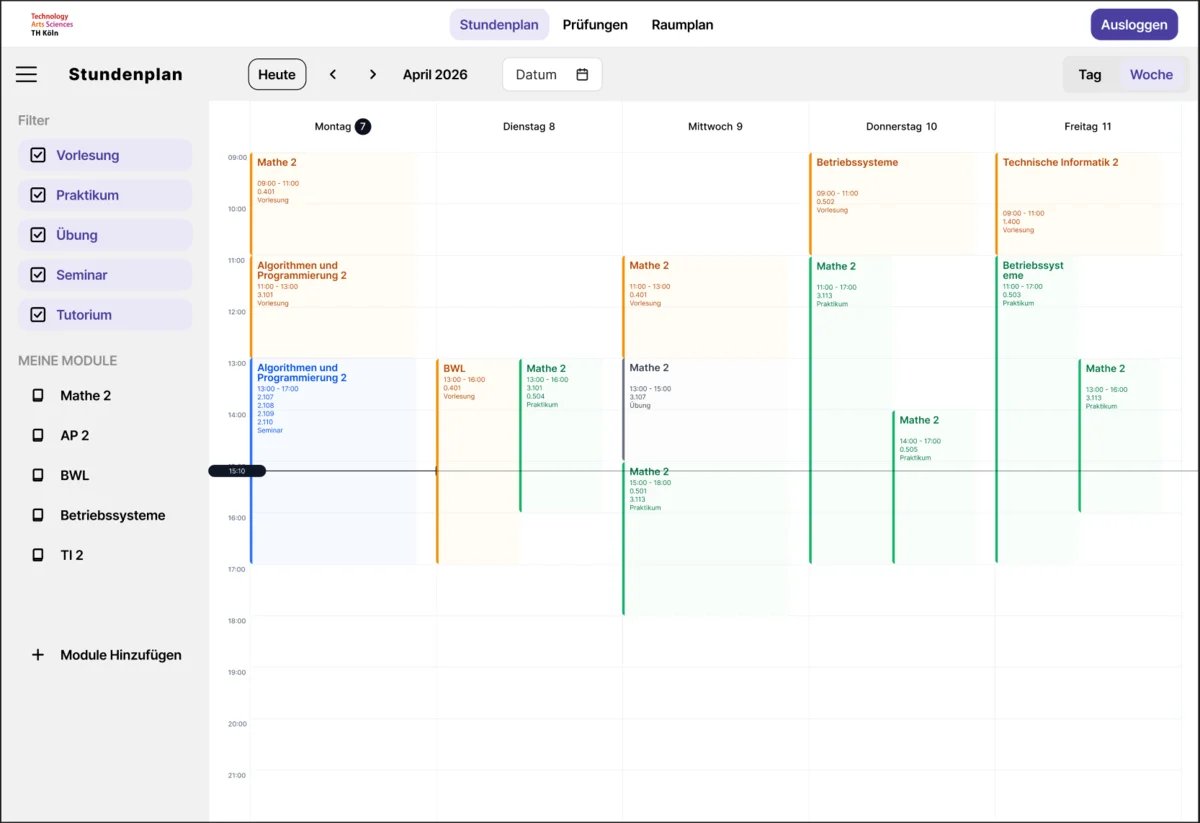Switch to the Raumplan tab
1200x823 pixels.
[x=682, y=25]
